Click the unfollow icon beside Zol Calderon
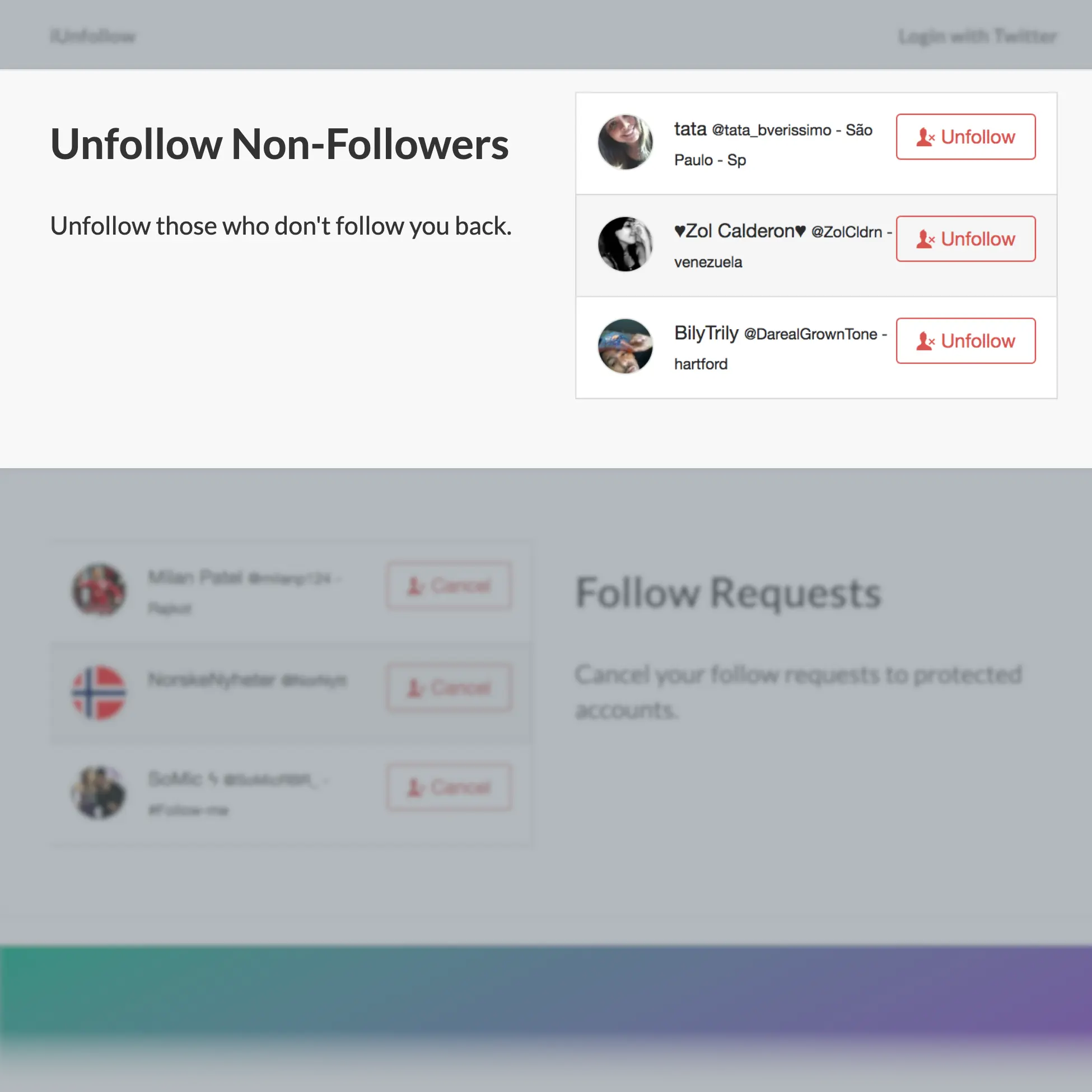The image size is (1092, 1092). click(926, 239)
